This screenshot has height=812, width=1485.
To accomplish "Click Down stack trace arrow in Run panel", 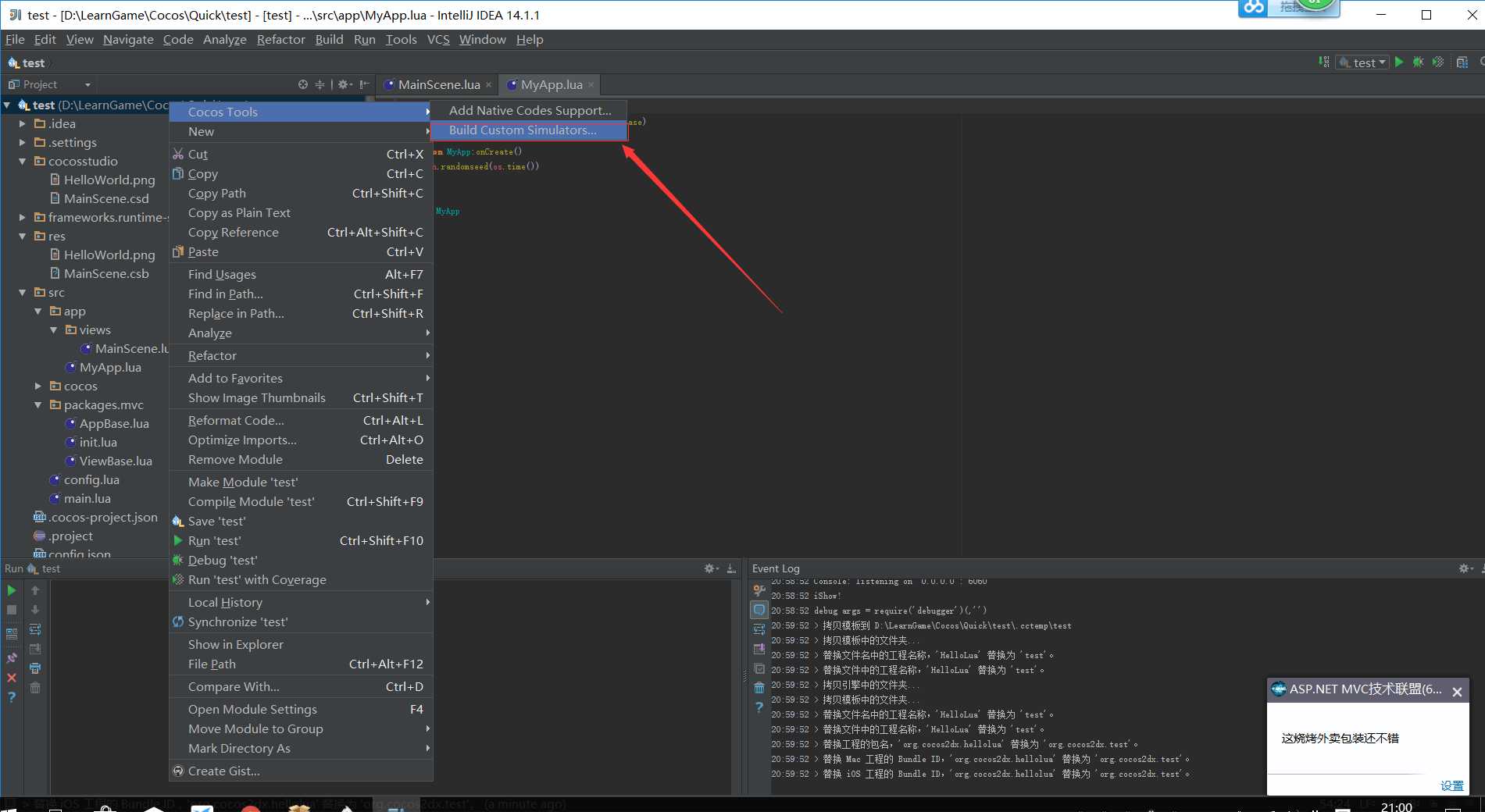I will (x=35, y=610).
